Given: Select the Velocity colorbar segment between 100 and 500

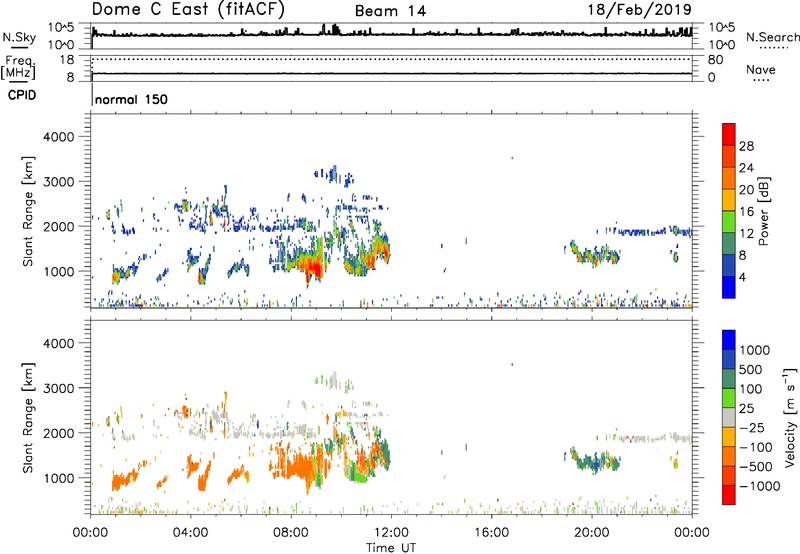Looking at the screenshot, I should point(729,378).
